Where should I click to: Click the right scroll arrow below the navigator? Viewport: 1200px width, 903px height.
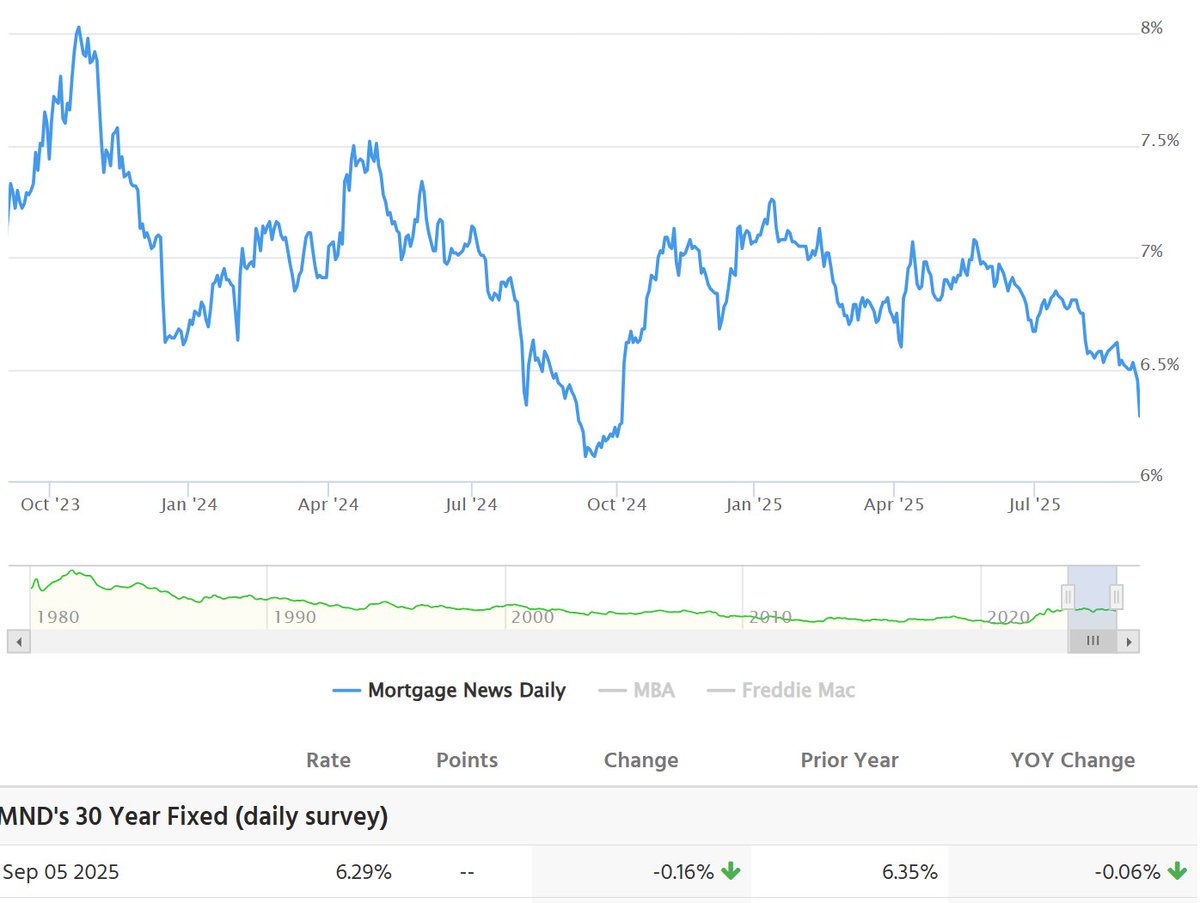(1130, 640)
